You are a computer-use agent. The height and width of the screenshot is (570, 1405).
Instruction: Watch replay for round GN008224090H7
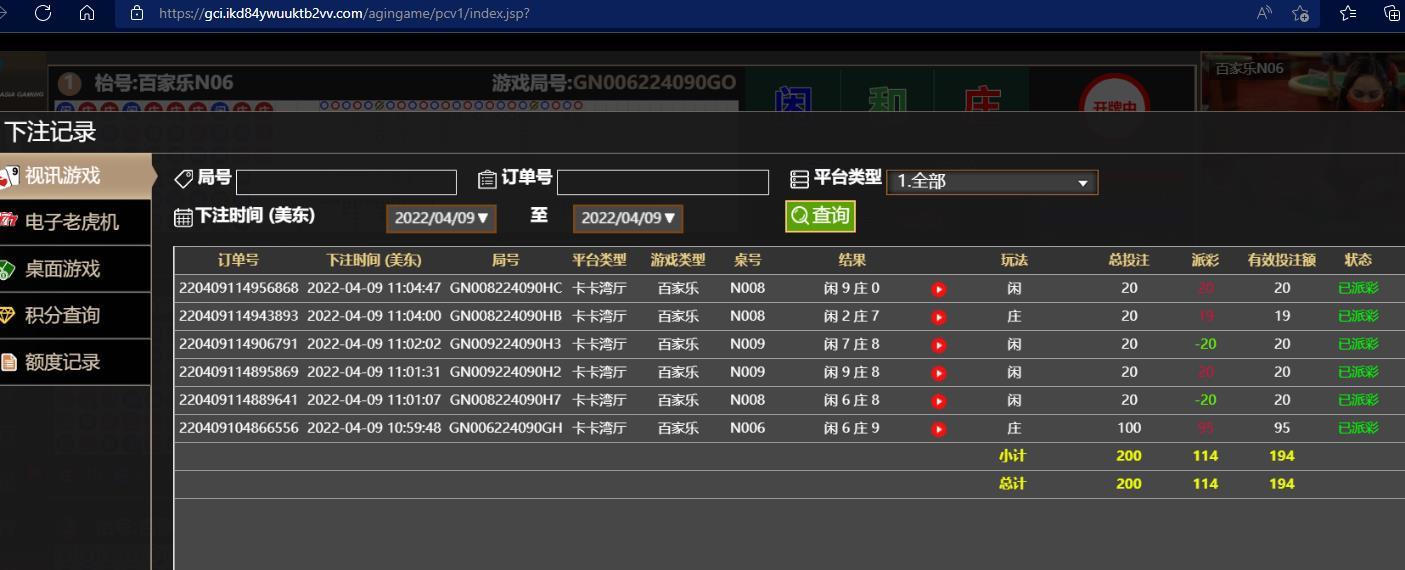(x=938, y=401)
